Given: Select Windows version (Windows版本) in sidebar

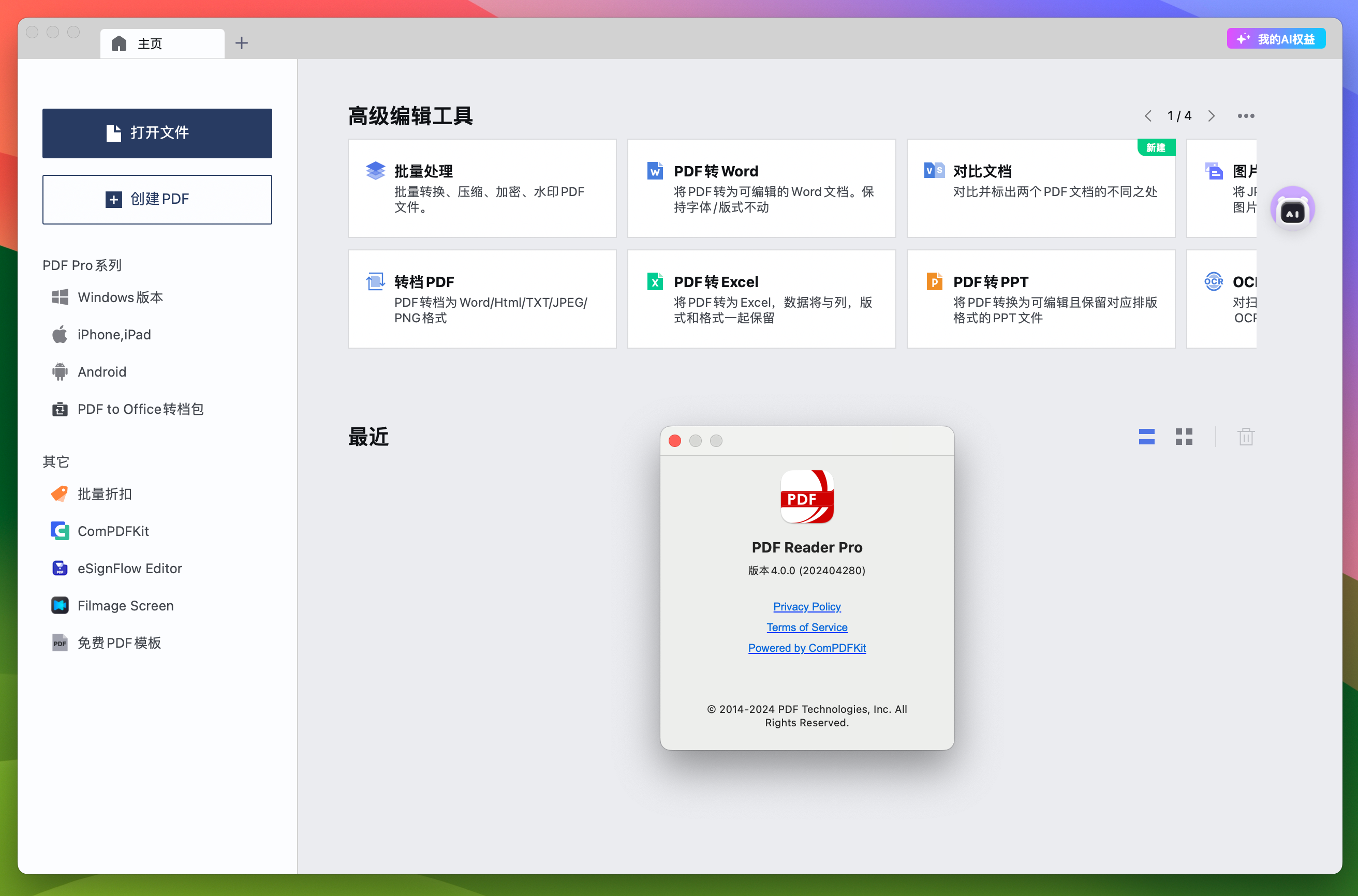Looking at the screenshot, I should [108, 297].
